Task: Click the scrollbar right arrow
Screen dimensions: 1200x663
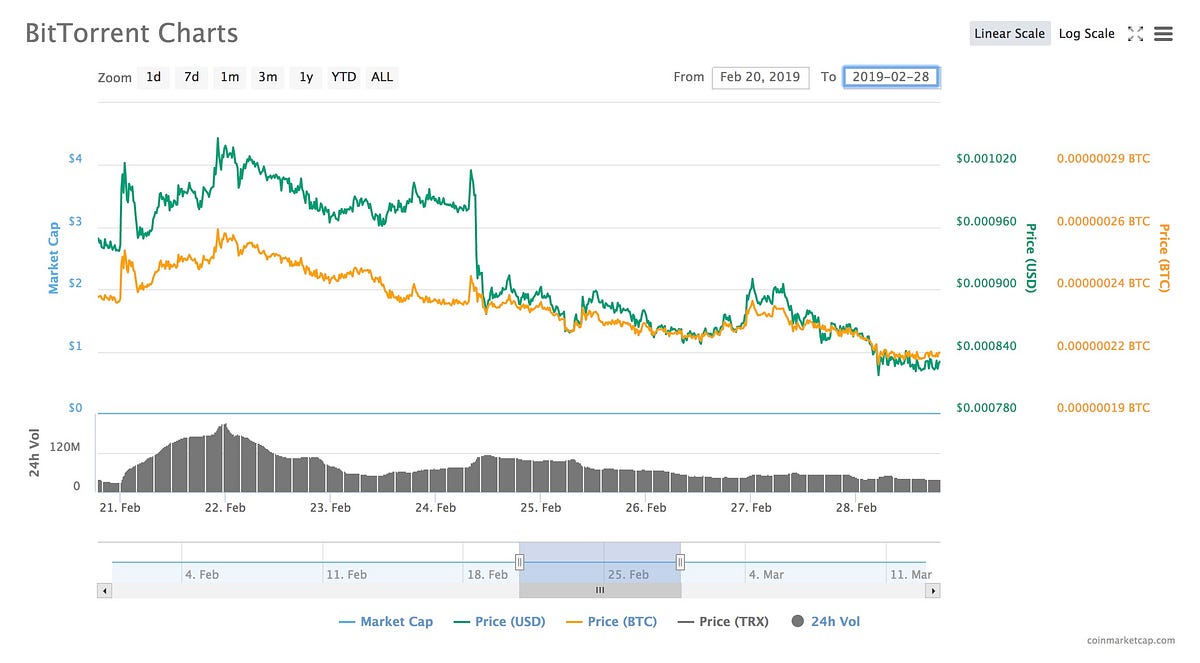Action: click(x=933, y=591)
